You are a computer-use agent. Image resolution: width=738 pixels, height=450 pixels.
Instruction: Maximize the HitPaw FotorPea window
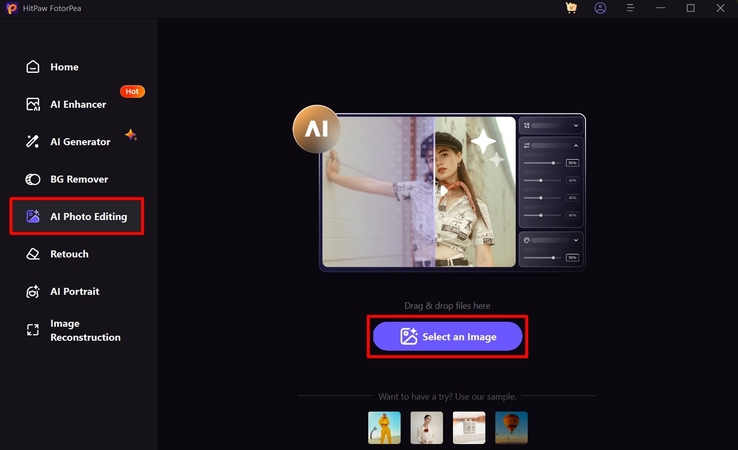tap(690, 8)
